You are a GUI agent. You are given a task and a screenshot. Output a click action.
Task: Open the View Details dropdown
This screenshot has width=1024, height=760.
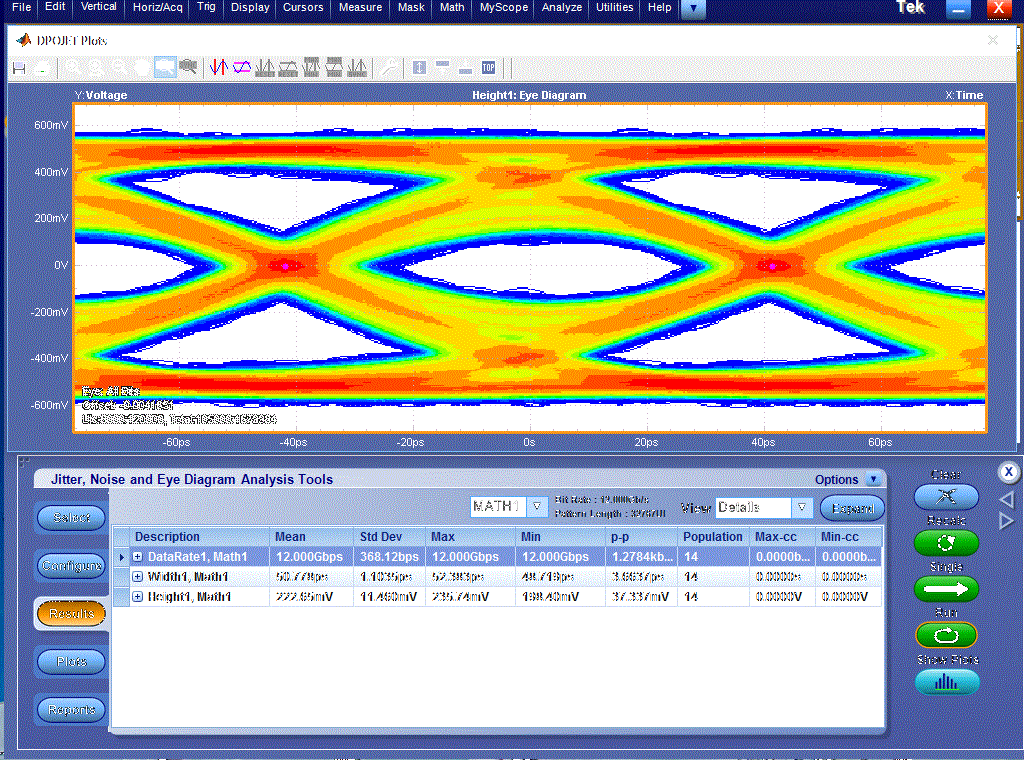[x=801, y=507]
